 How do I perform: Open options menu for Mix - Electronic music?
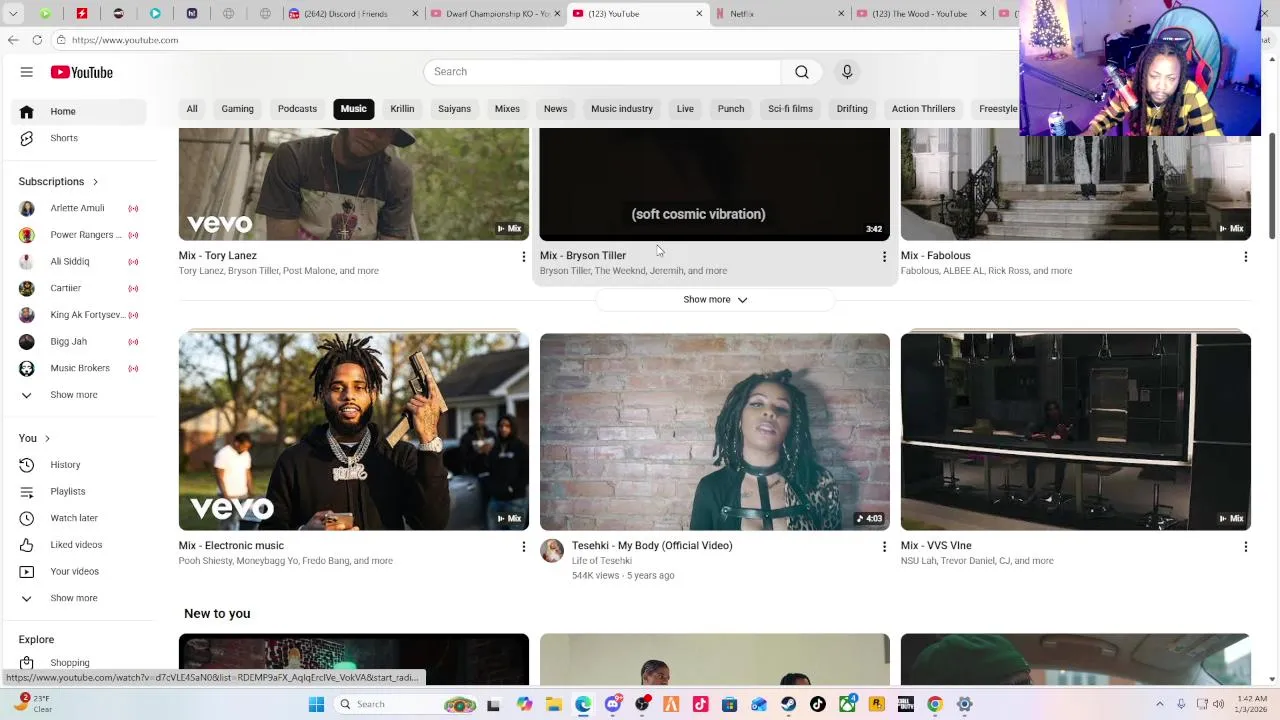pos(523,547)
